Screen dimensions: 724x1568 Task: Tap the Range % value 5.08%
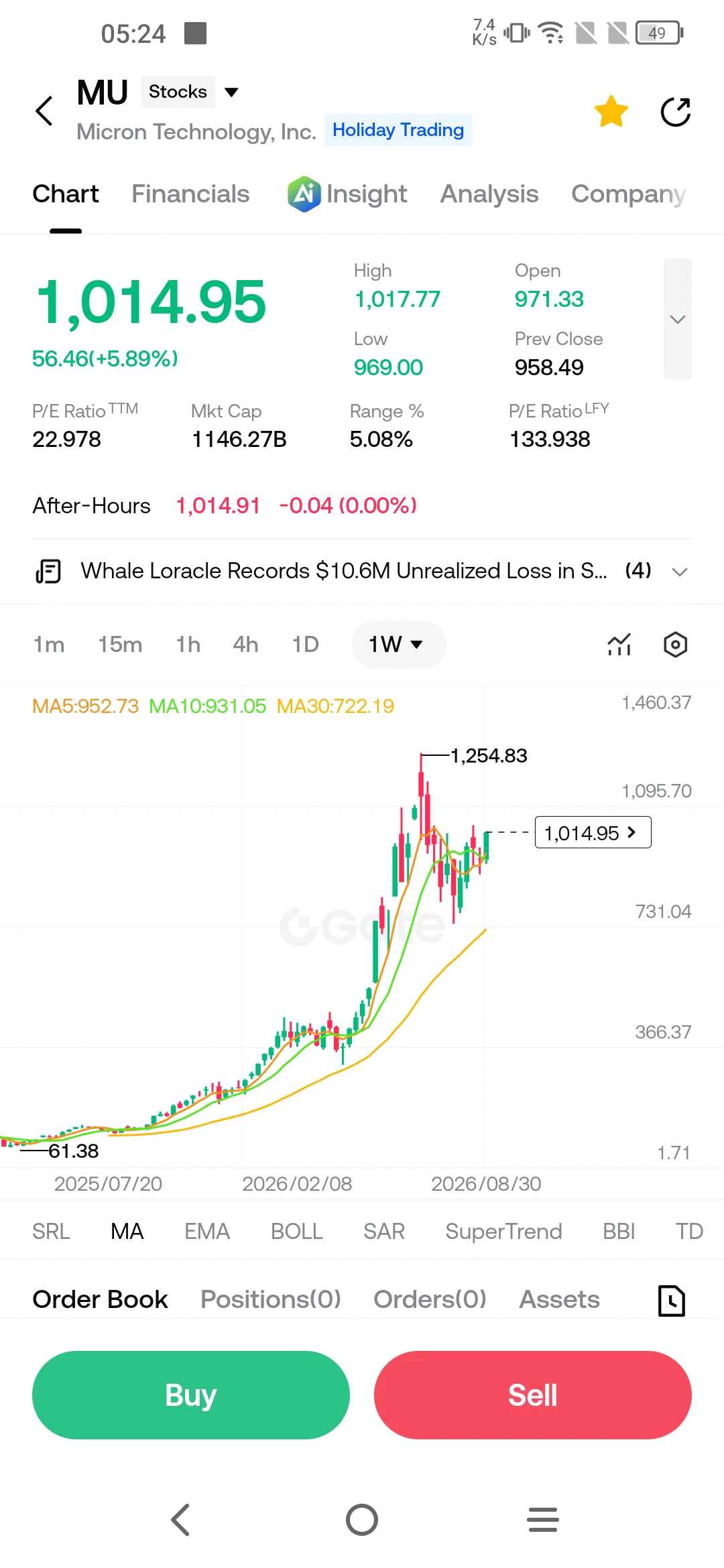tap(381, 440)
